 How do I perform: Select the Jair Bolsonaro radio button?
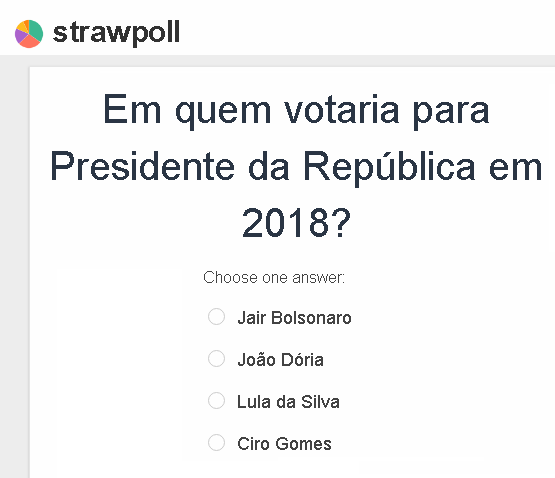point(216,317)
